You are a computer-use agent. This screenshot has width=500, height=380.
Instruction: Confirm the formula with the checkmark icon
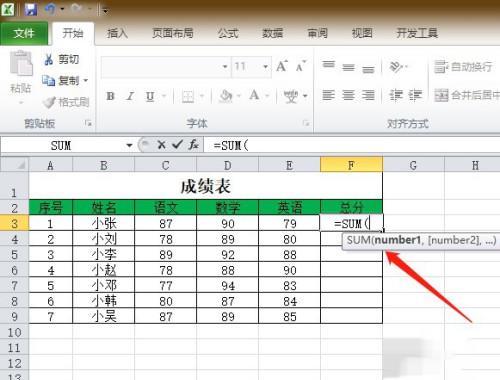click(177, 145)
